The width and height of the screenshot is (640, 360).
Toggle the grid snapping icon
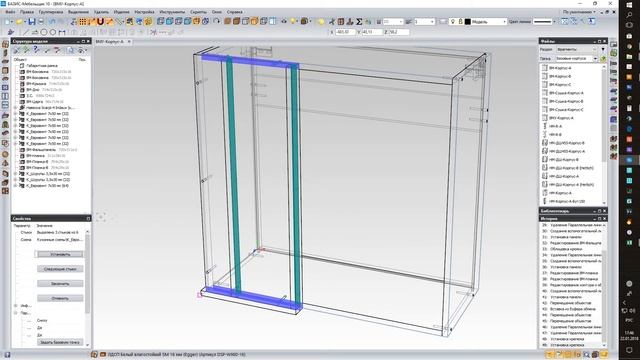(x=83, y=22)
